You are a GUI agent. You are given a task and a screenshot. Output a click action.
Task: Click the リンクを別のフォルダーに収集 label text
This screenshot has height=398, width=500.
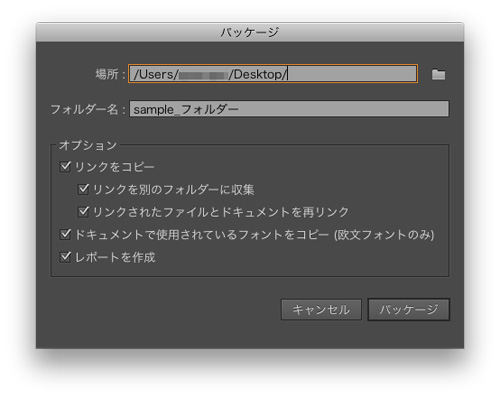point(173,189)
